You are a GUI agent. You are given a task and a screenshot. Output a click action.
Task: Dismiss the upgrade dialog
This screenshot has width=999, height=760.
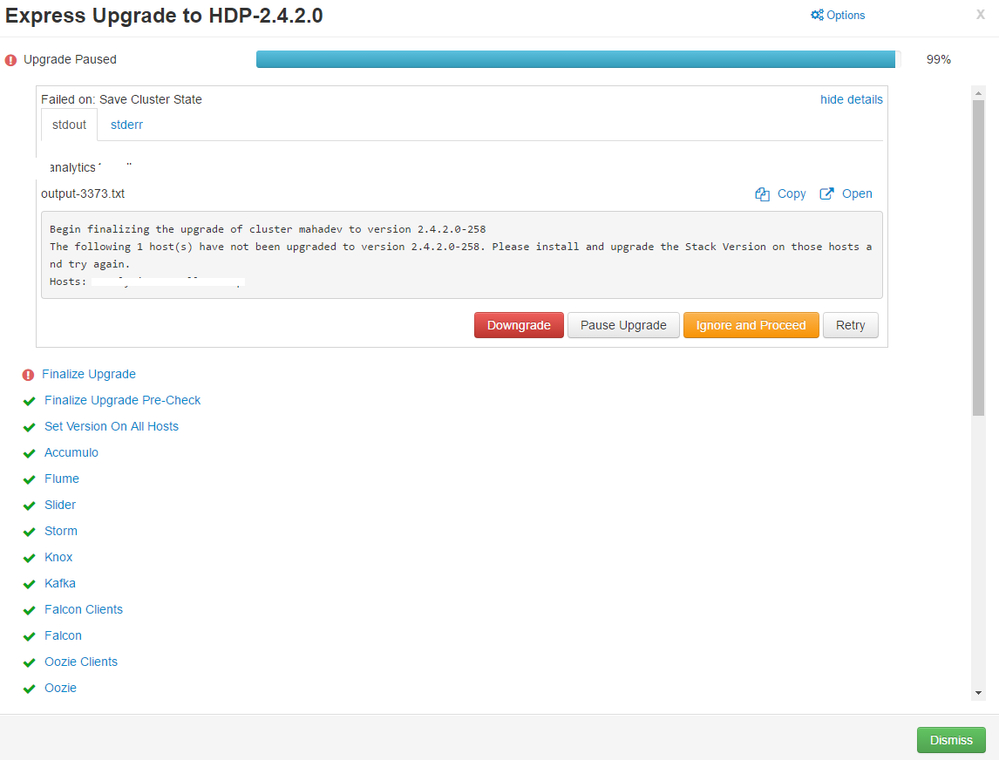(950, 740)
